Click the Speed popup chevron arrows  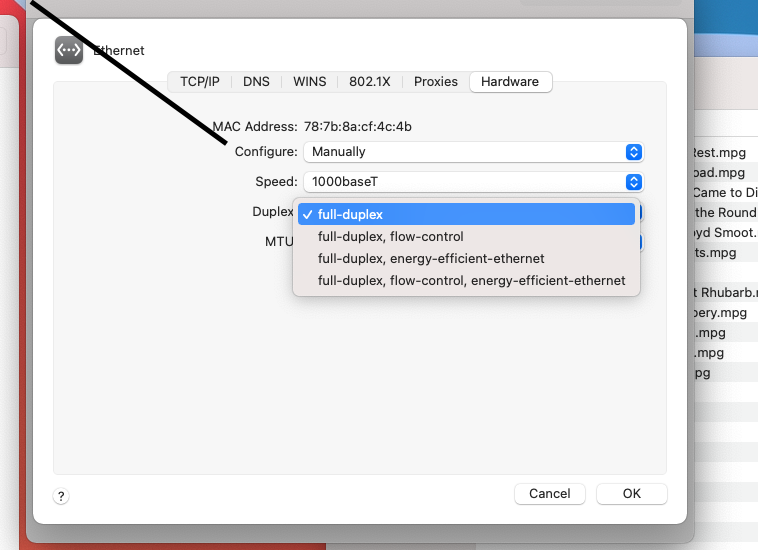pos(633,182)
